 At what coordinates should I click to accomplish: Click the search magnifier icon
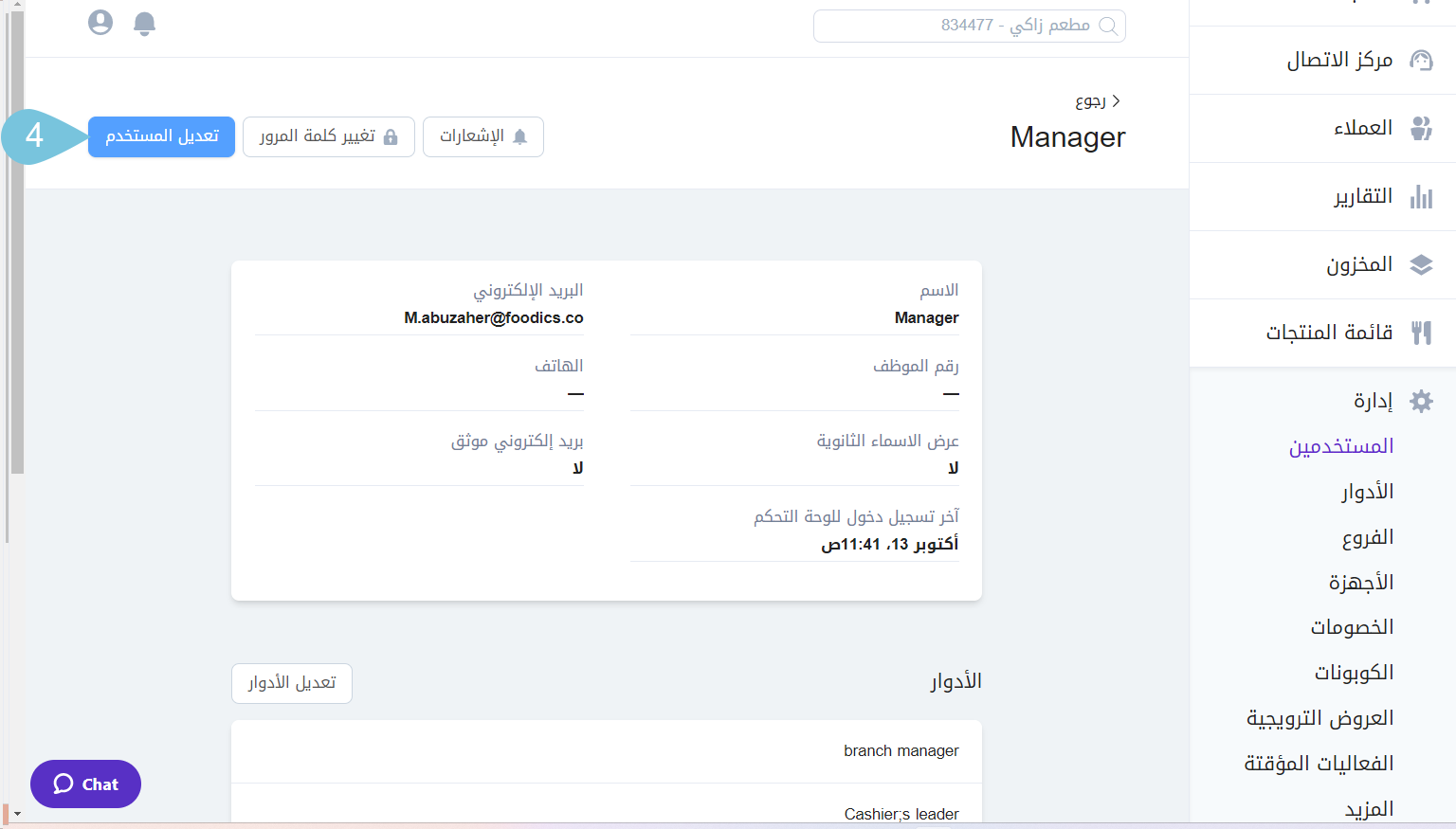click(x=1107, y=26)
